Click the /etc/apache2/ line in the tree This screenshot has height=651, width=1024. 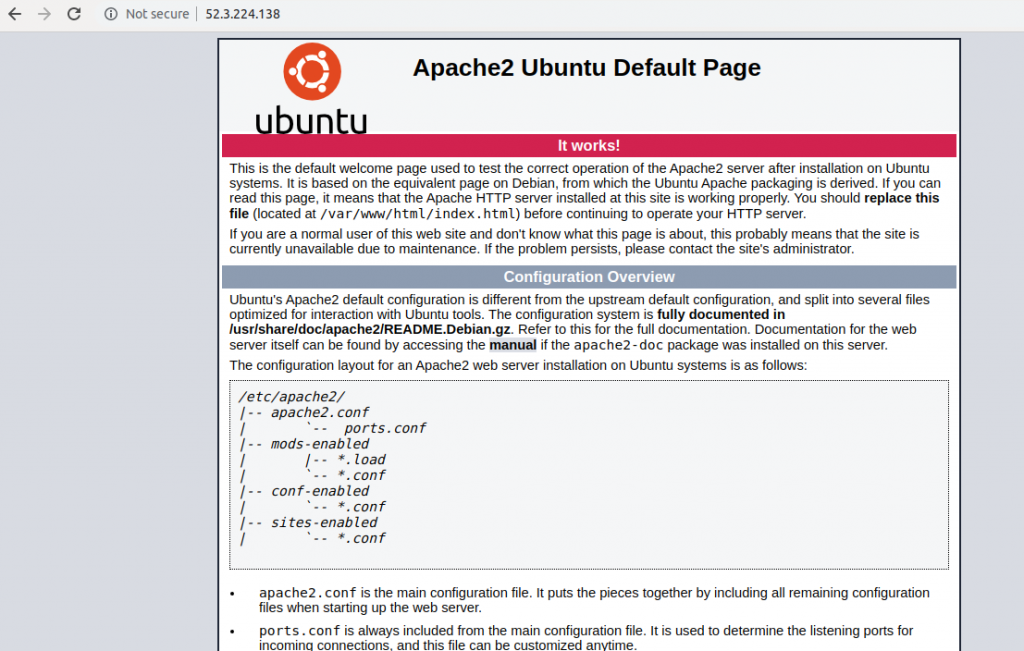pos(291,397)
